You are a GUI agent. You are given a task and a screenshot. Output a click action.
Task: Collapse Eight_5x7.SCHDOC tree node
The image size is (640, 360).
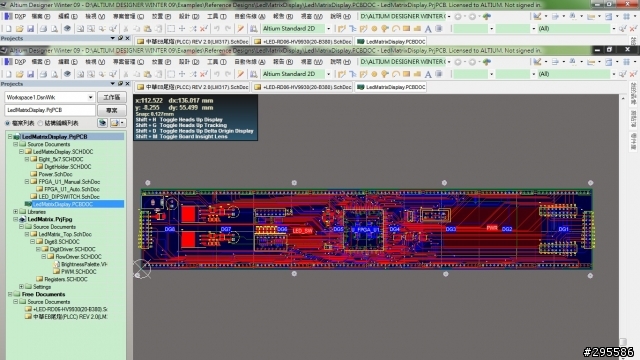click(27, 159)
